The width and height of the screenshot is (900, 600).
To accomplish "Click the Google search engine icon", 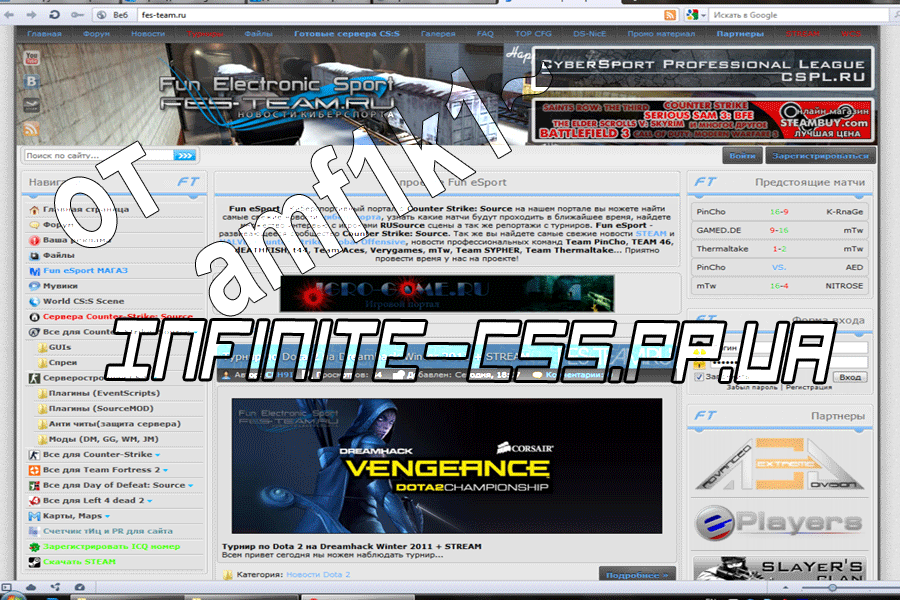I will 692,15.
